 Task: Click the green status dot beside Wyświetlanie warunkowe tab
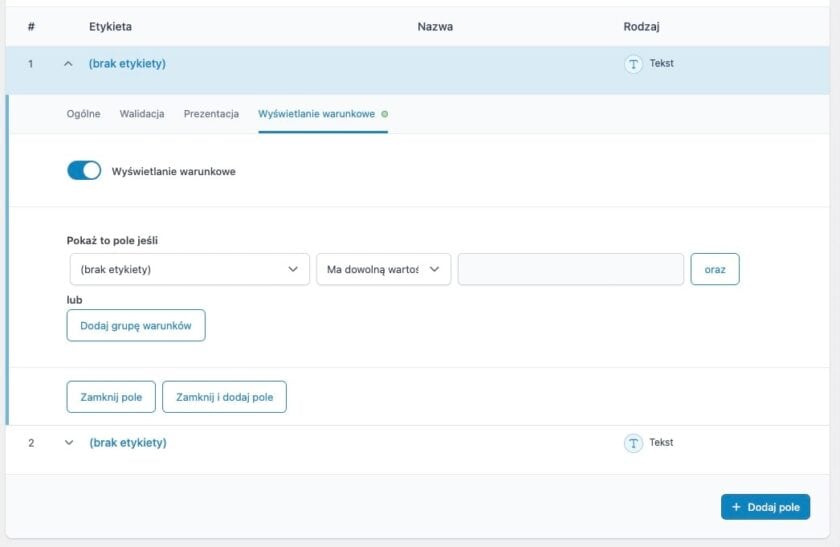tap(385, 114)
